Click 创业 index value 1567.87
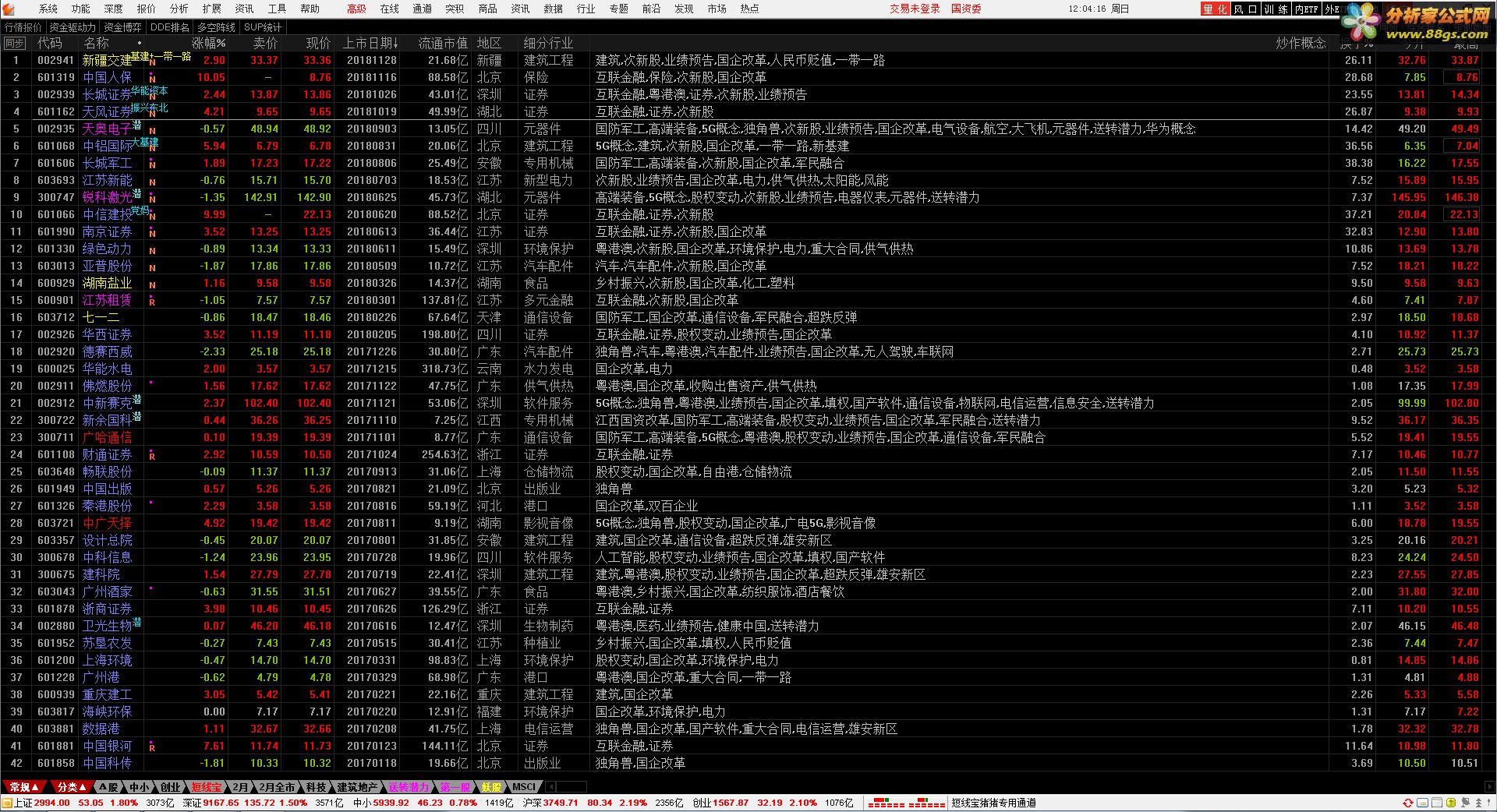Viewport: 1497px width, 812px height. coord(730,803)
